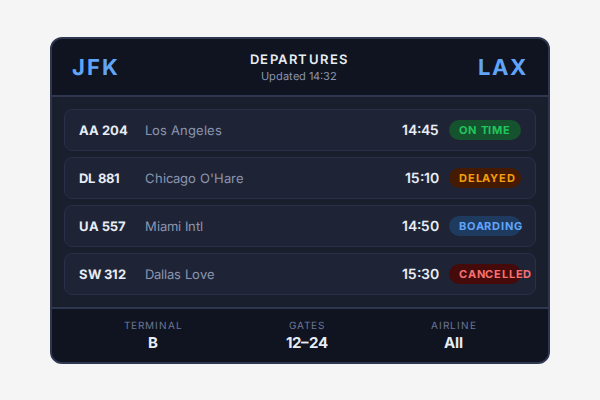Click the 15:30 departure time
This screenshot has width=600, height=400.
(x=422, y=274)
